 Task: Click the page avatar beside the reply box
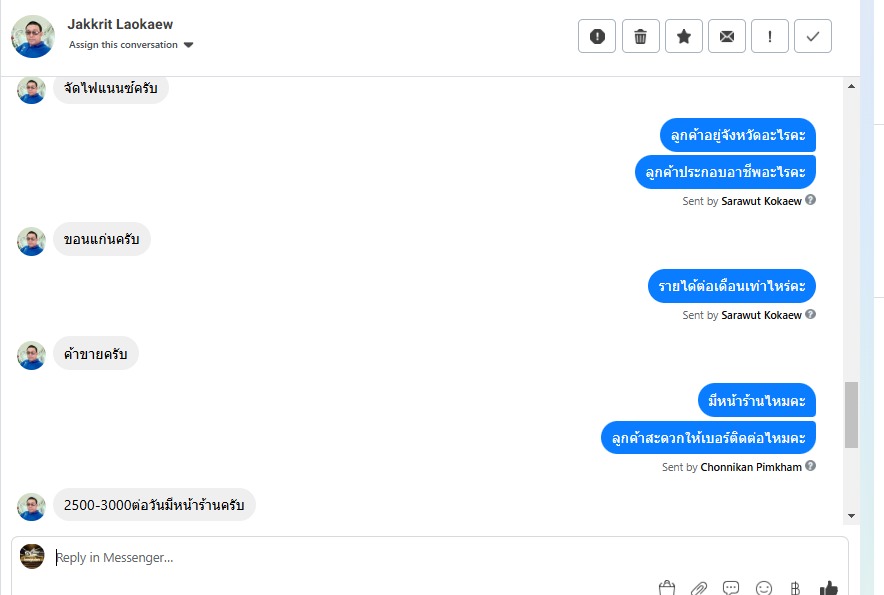click(x=32, y=556)
